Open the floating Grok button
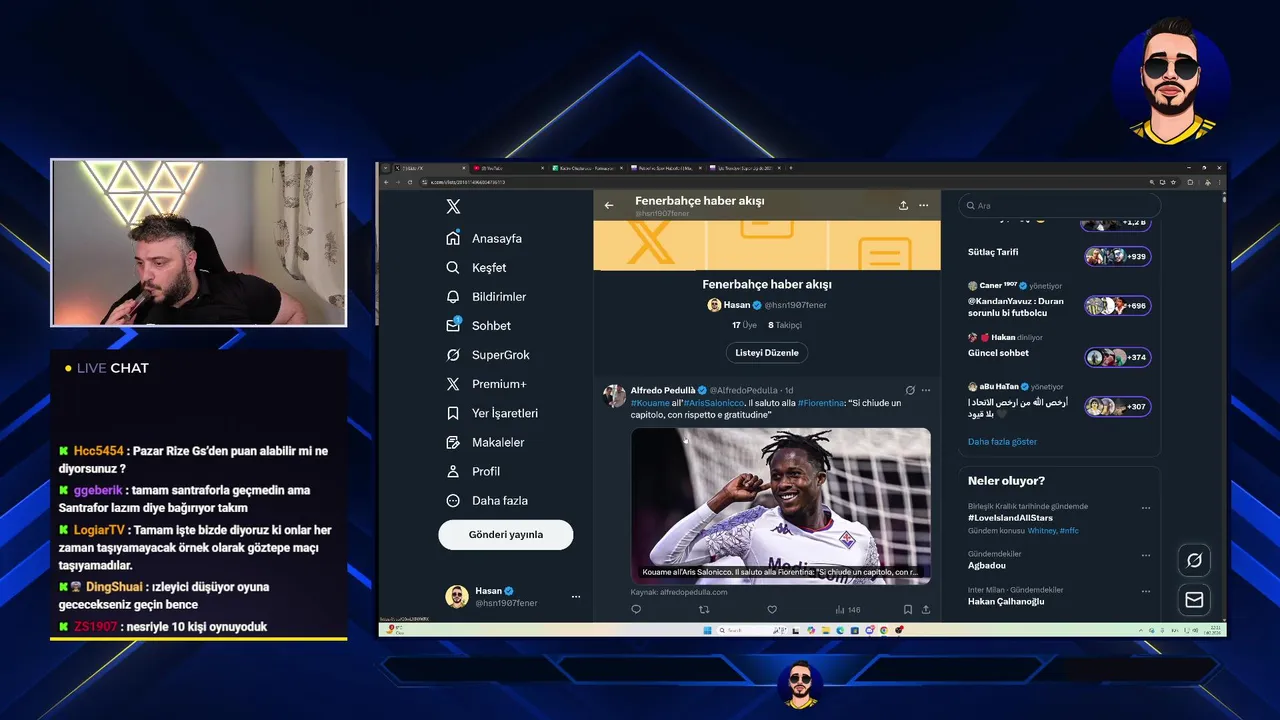The height and width of the screenshot is (720, 1280). 1194,560
